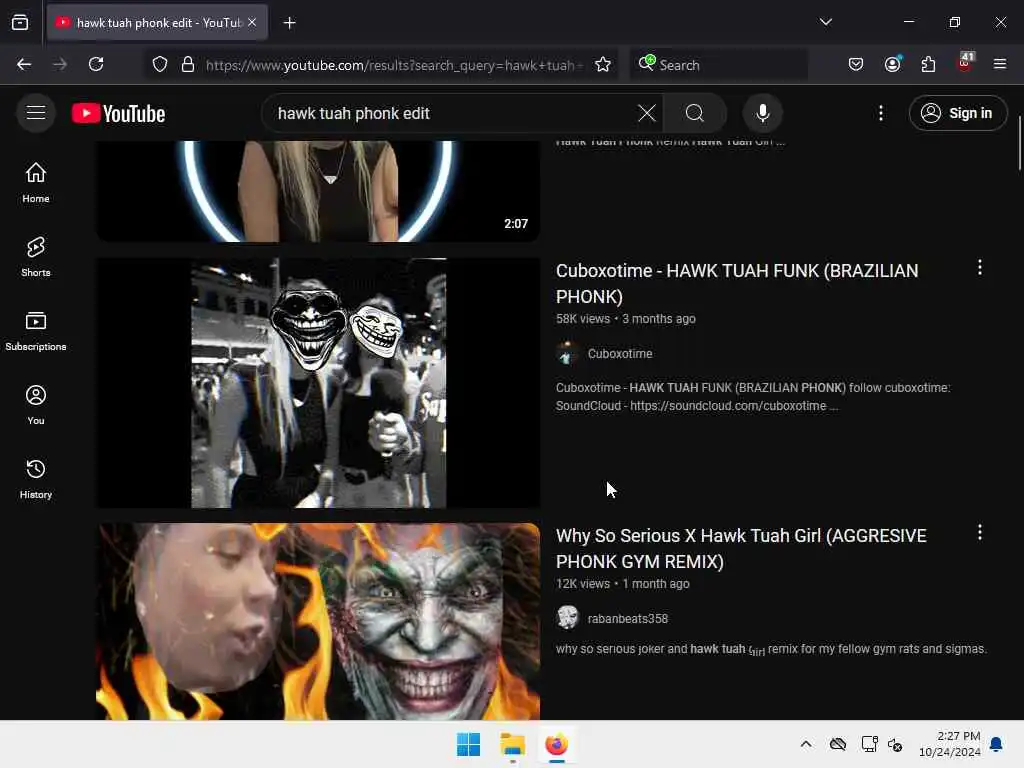Open History in sidebar
Image resolution: width=1024 pixels, height=768 pixels.
pos(36,479)
